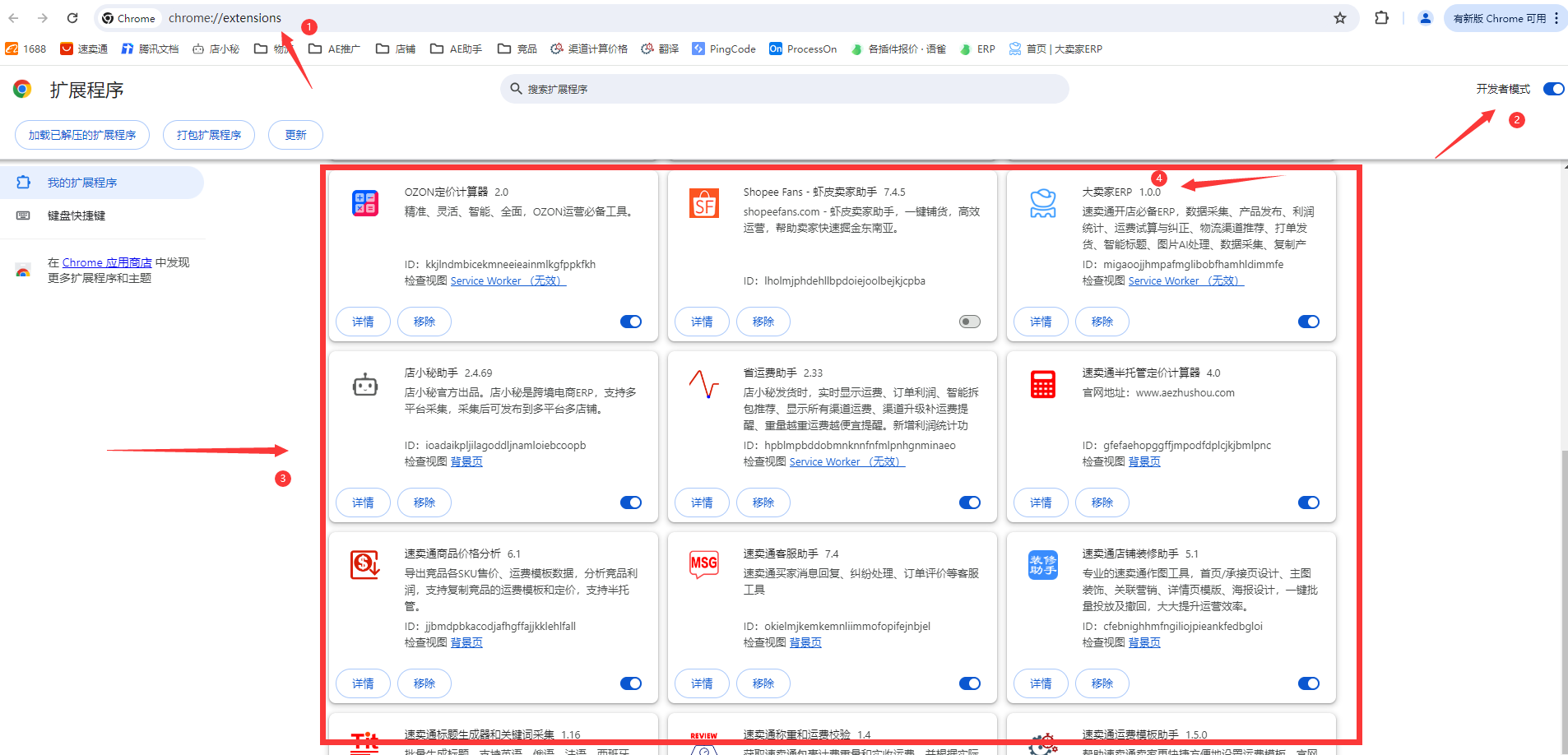Open the ProcessOn bookmark
Screen dimensions: 1568x755
click(803, 49)
